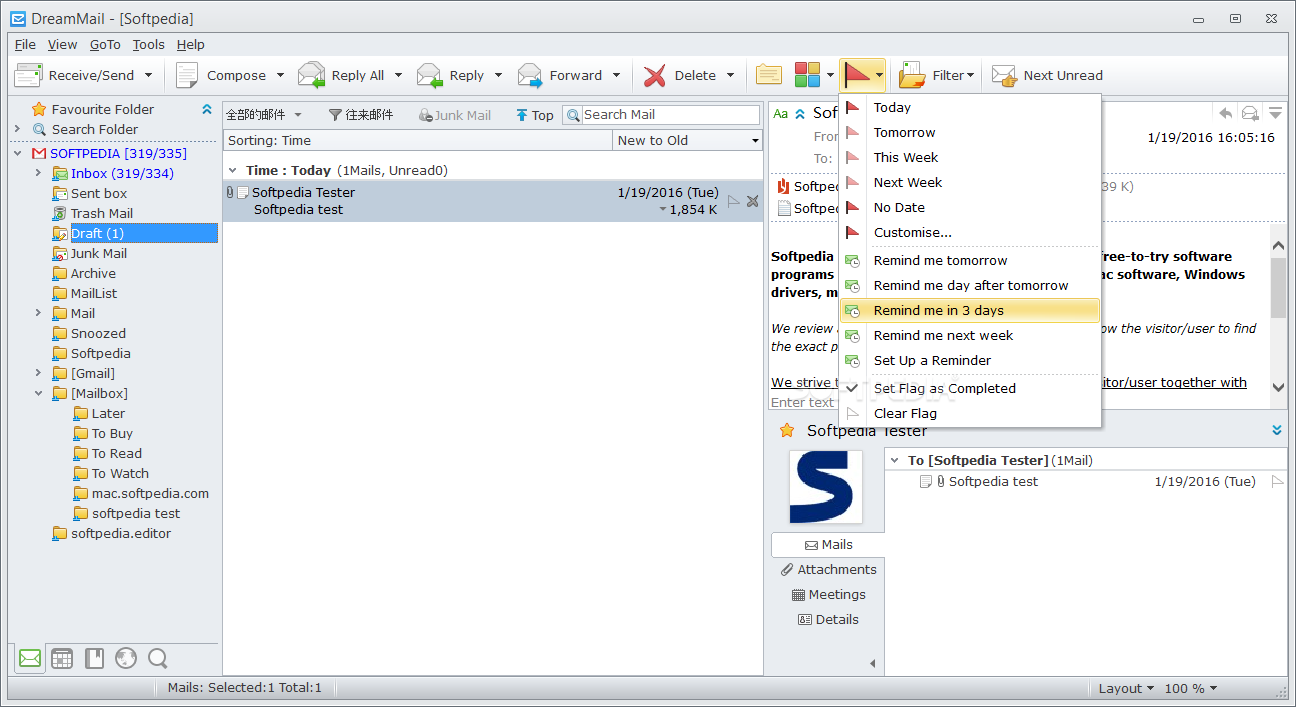Open the Delete dropdown arrow
1296x707 pixels.
point(730,75)
